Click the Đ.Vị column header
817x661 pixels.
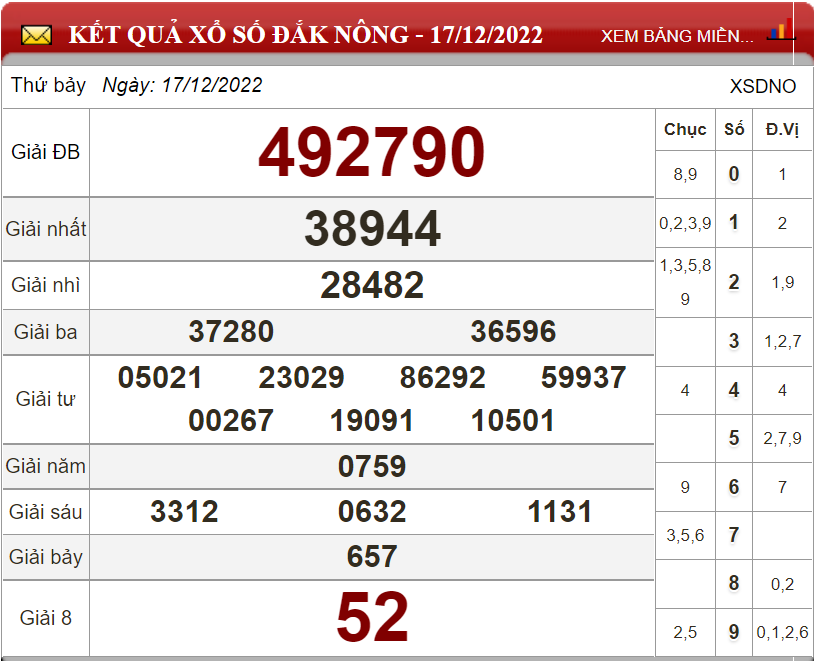(782, 130)
